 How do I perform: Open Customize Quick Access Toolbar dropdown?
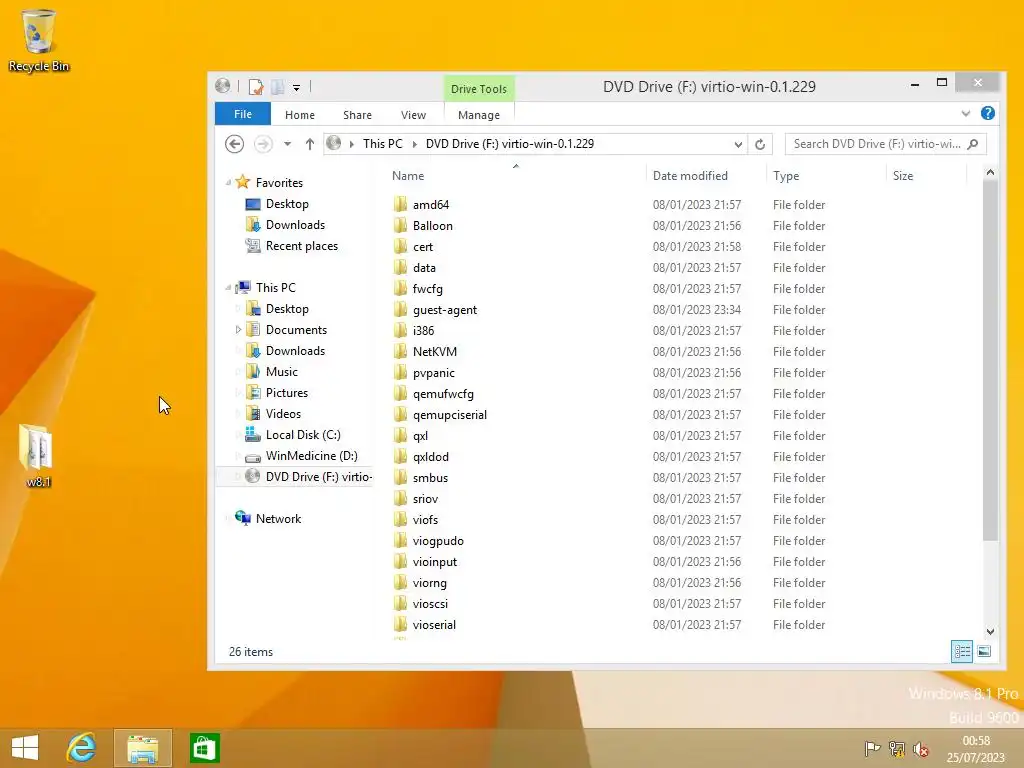coord(296,87)
